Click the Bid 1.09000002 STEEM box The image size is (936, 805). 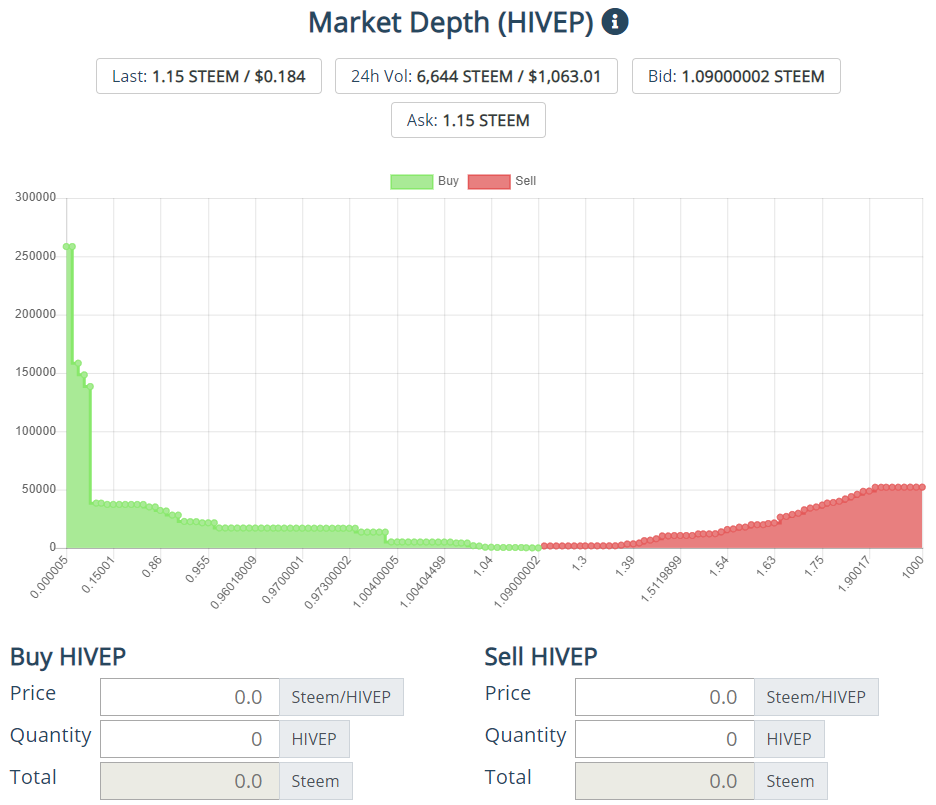(x=736, y=76)
